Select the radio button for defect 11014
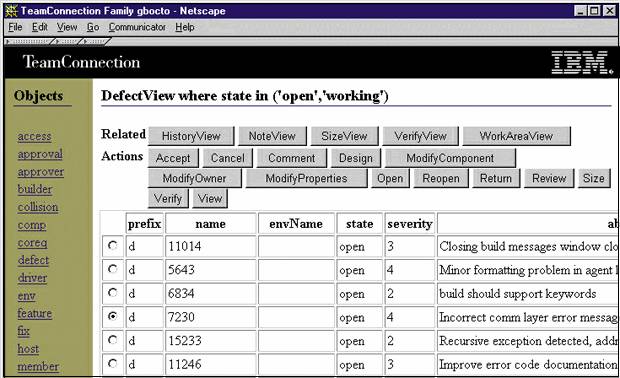 point(113,246)
